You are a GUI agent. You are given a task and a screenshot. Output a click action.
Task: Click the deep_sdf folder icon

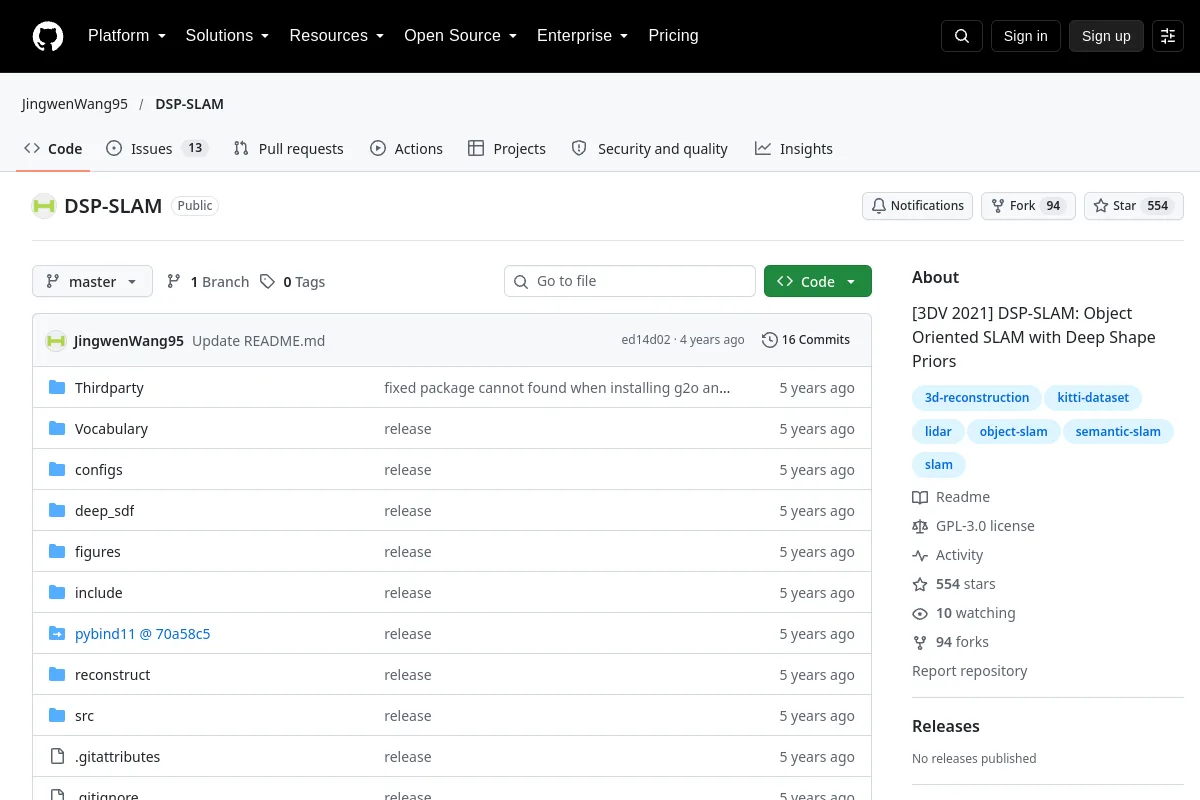click(x=57, y=511)
